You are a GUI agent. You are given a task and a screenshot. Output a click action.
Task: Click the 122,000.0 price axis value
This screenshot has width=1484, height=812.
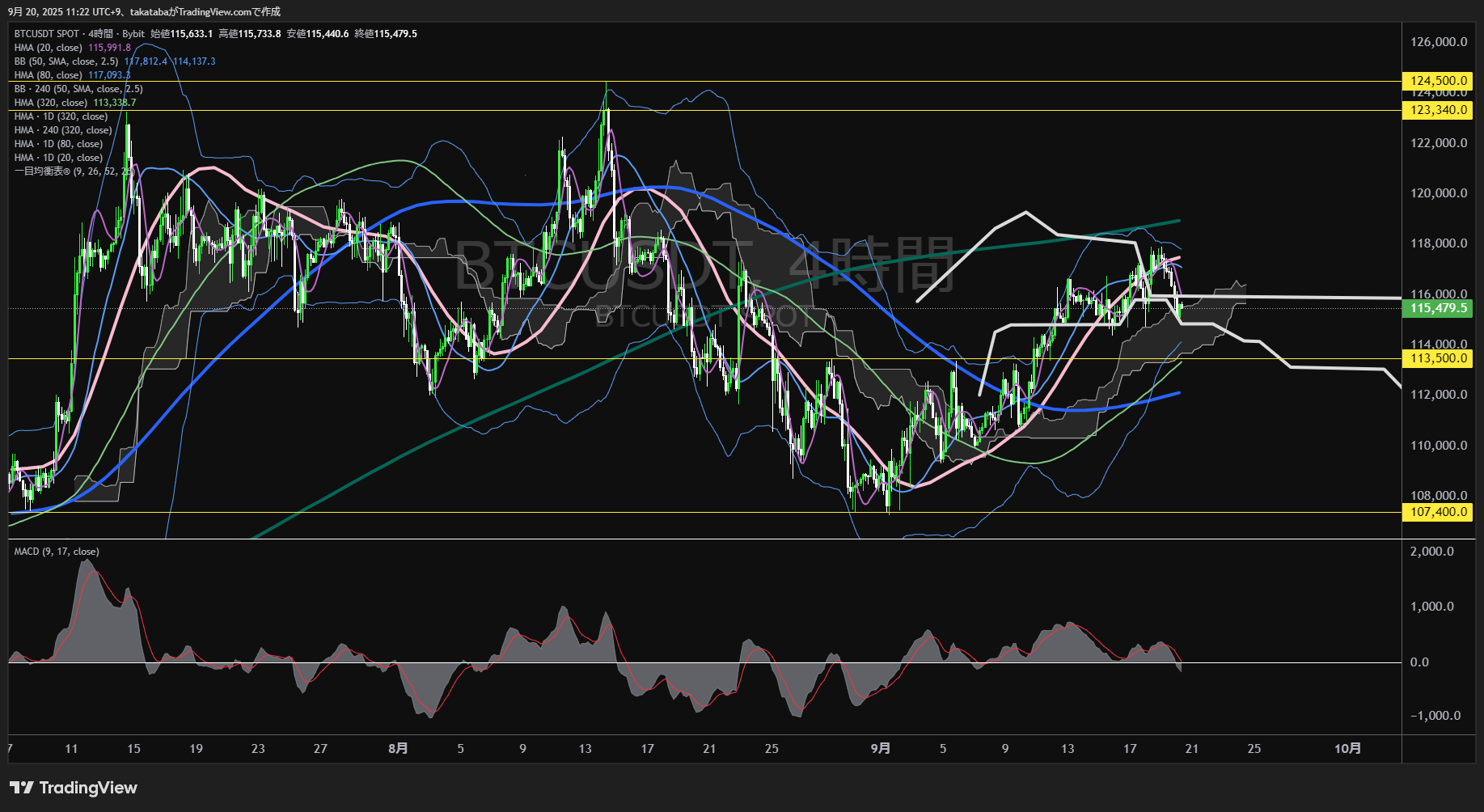1439,143
